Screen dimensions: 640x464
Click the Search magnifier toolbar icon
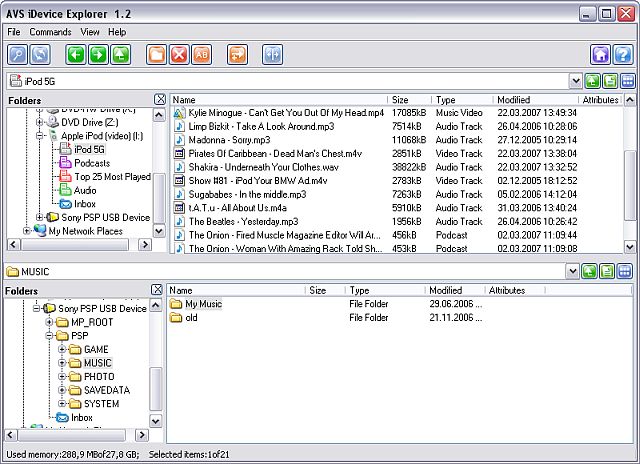(18, 55)
